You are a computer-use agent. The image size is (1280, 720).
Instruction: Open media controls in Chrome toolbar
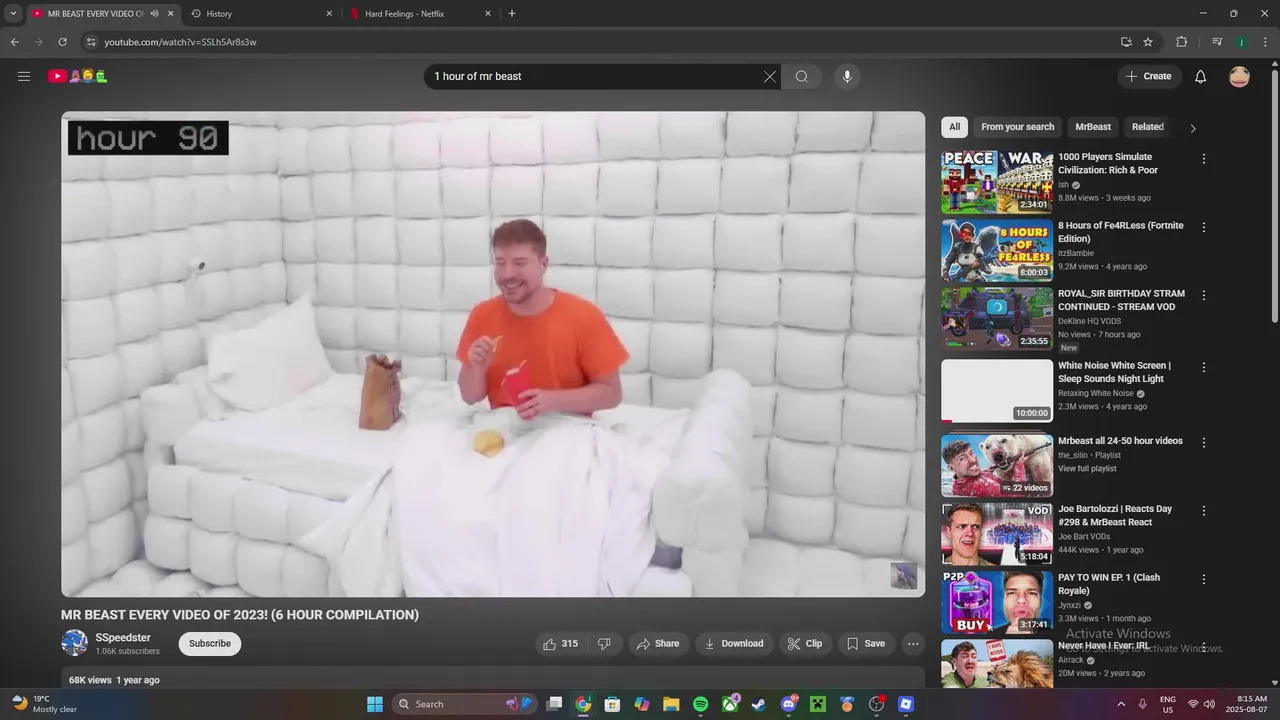tap(1217, 42)
